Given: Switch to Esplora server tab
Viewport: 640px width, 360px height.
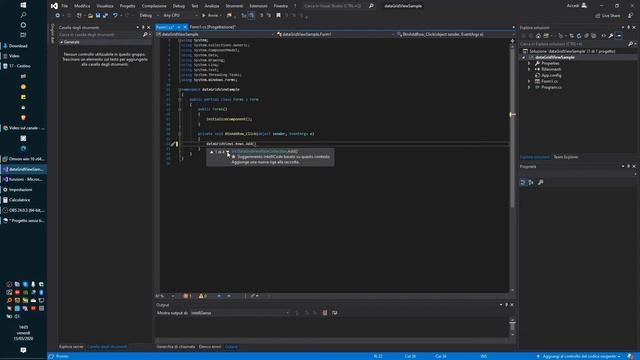Looking at the screenshot, I should [x=71, y=347].
